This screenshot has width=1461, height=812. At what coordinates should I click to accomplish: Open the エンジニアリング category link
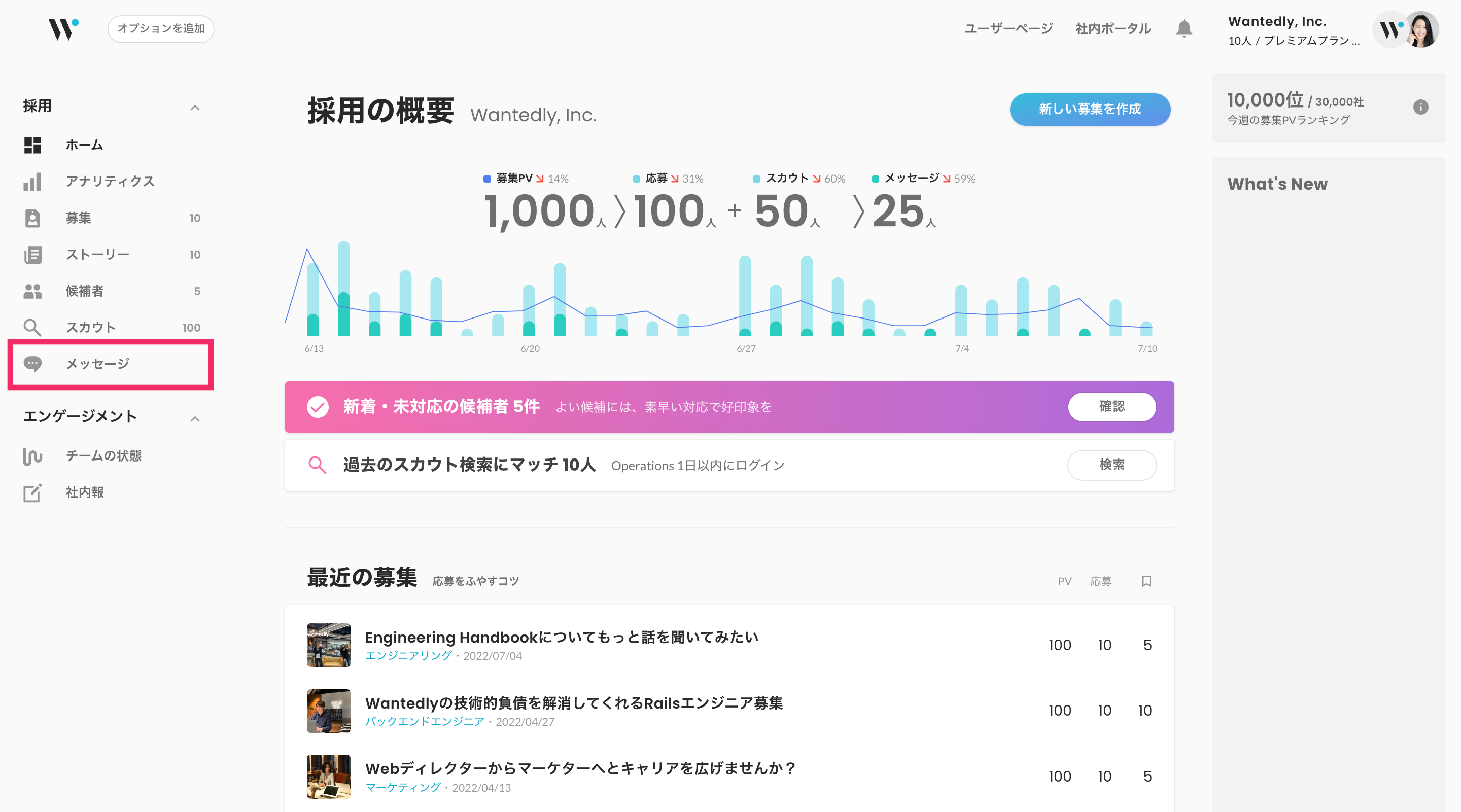[x=408, y=655]
